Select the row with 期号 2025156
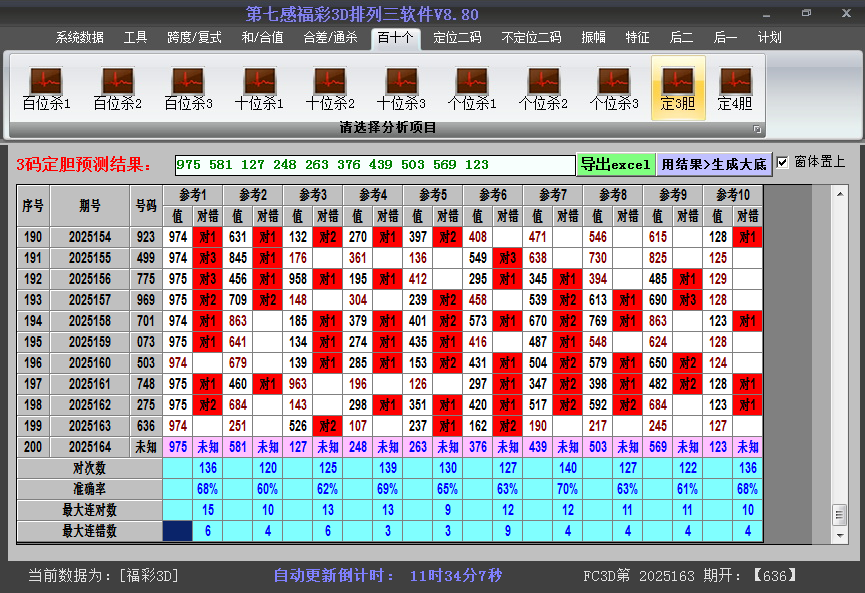 point(389,279)
